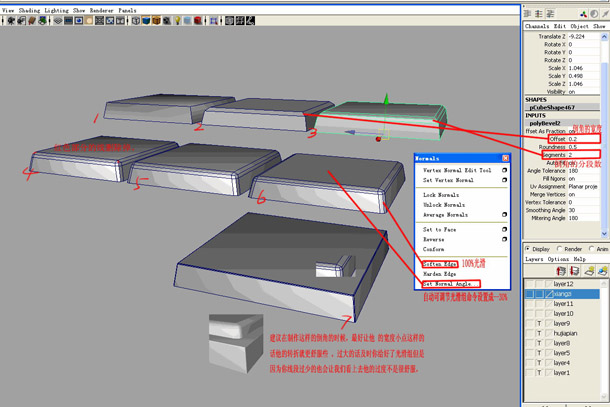Toggle X-ray joints icon
The image size is (610, 407).
pos(251,20)
